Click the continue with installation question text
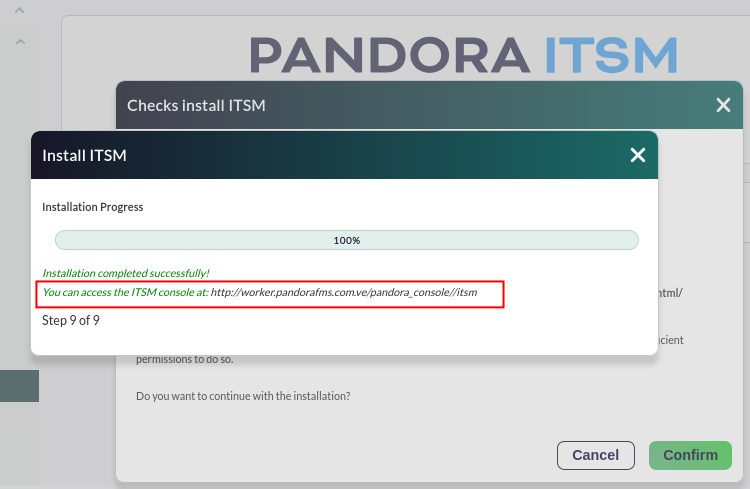The height and width of the screenshot is (489, 750). point(243,396)
